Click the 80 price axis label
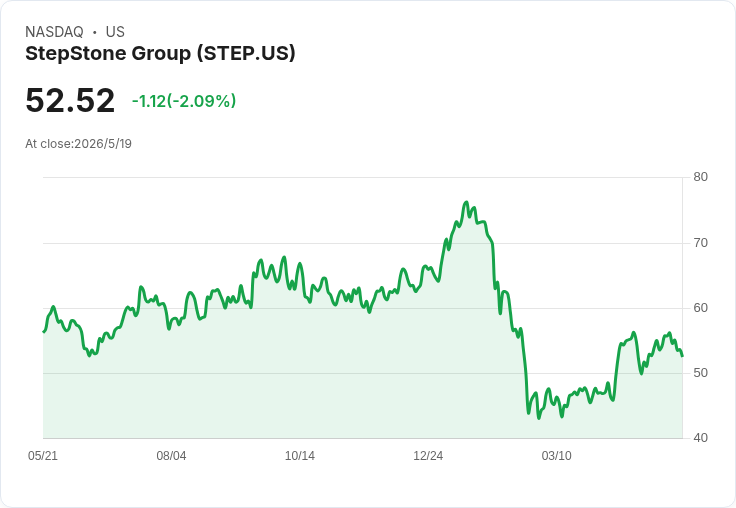 pos(700,177)
